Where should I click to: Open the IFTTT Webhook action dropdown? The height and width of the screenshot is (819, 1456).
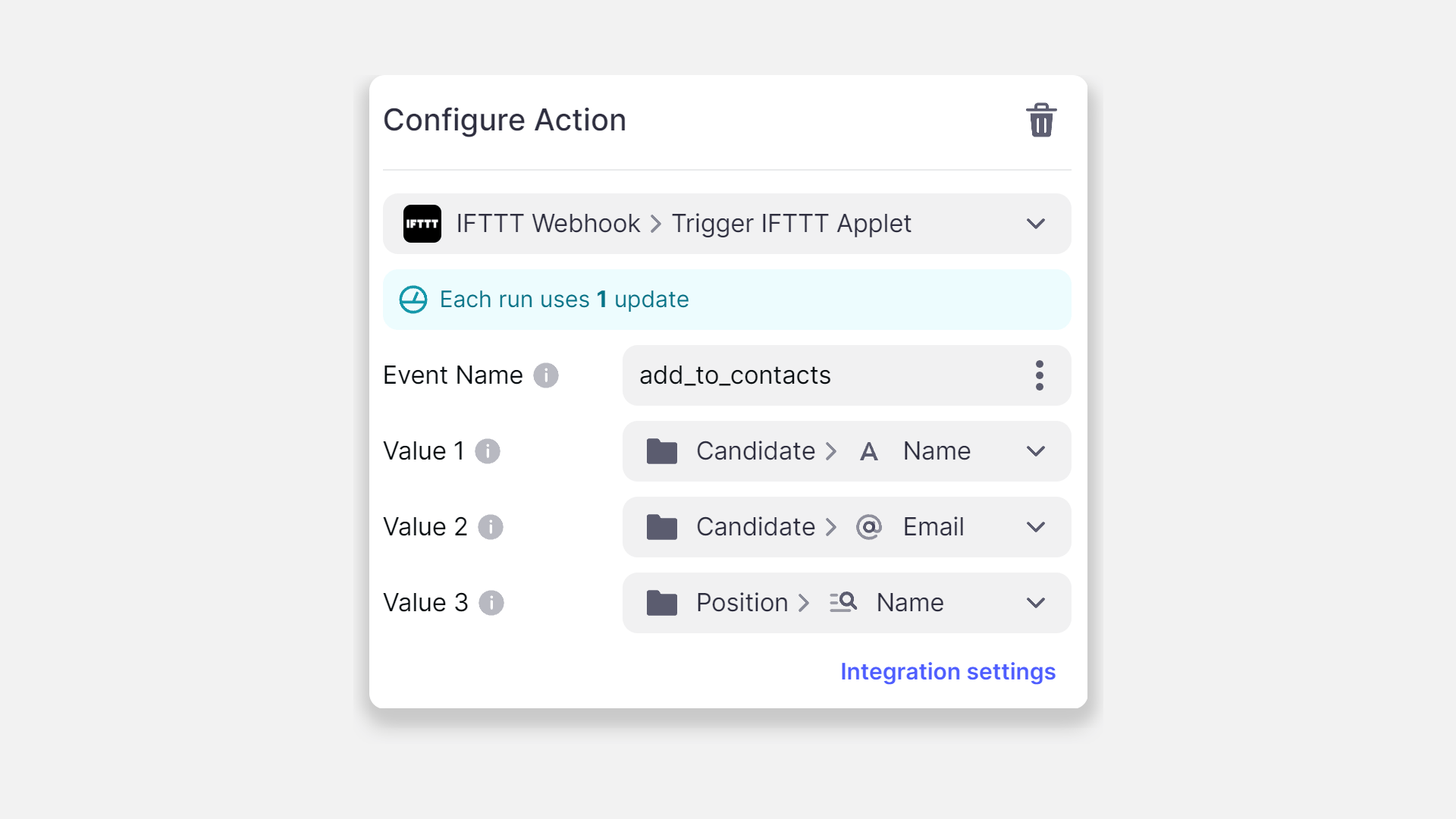click(1036, 224)
